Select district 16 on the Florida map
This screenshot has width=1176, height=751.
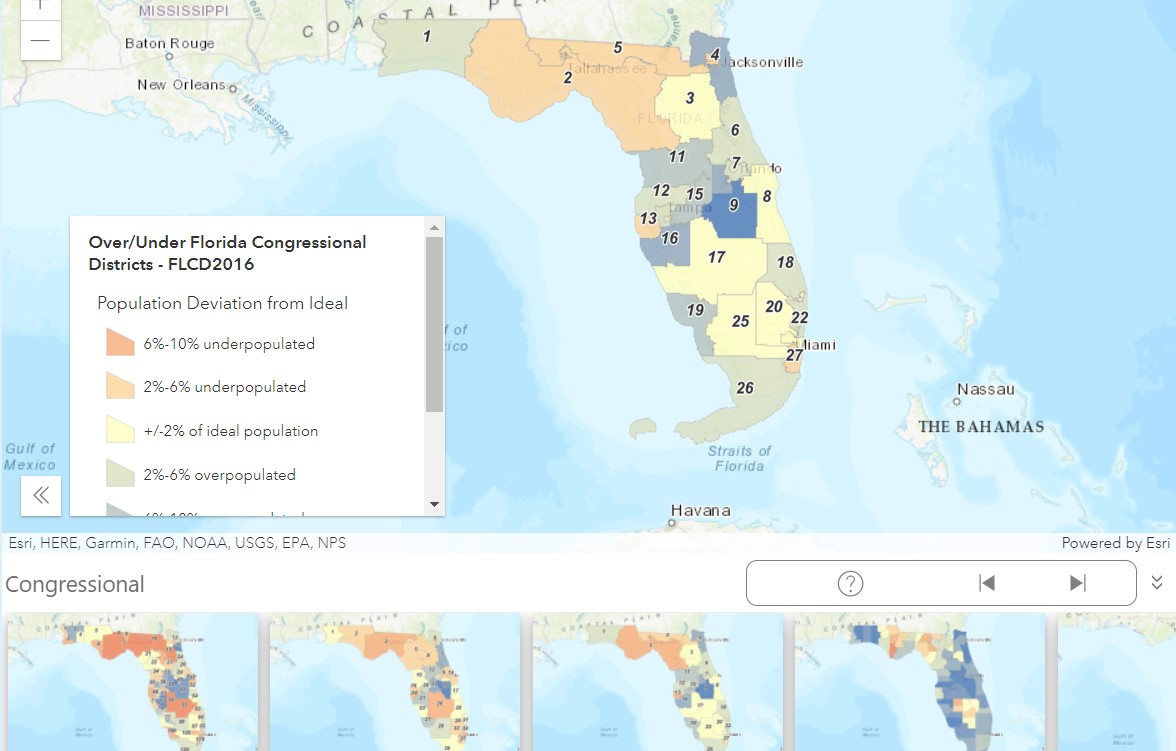[x=670, y=239]
